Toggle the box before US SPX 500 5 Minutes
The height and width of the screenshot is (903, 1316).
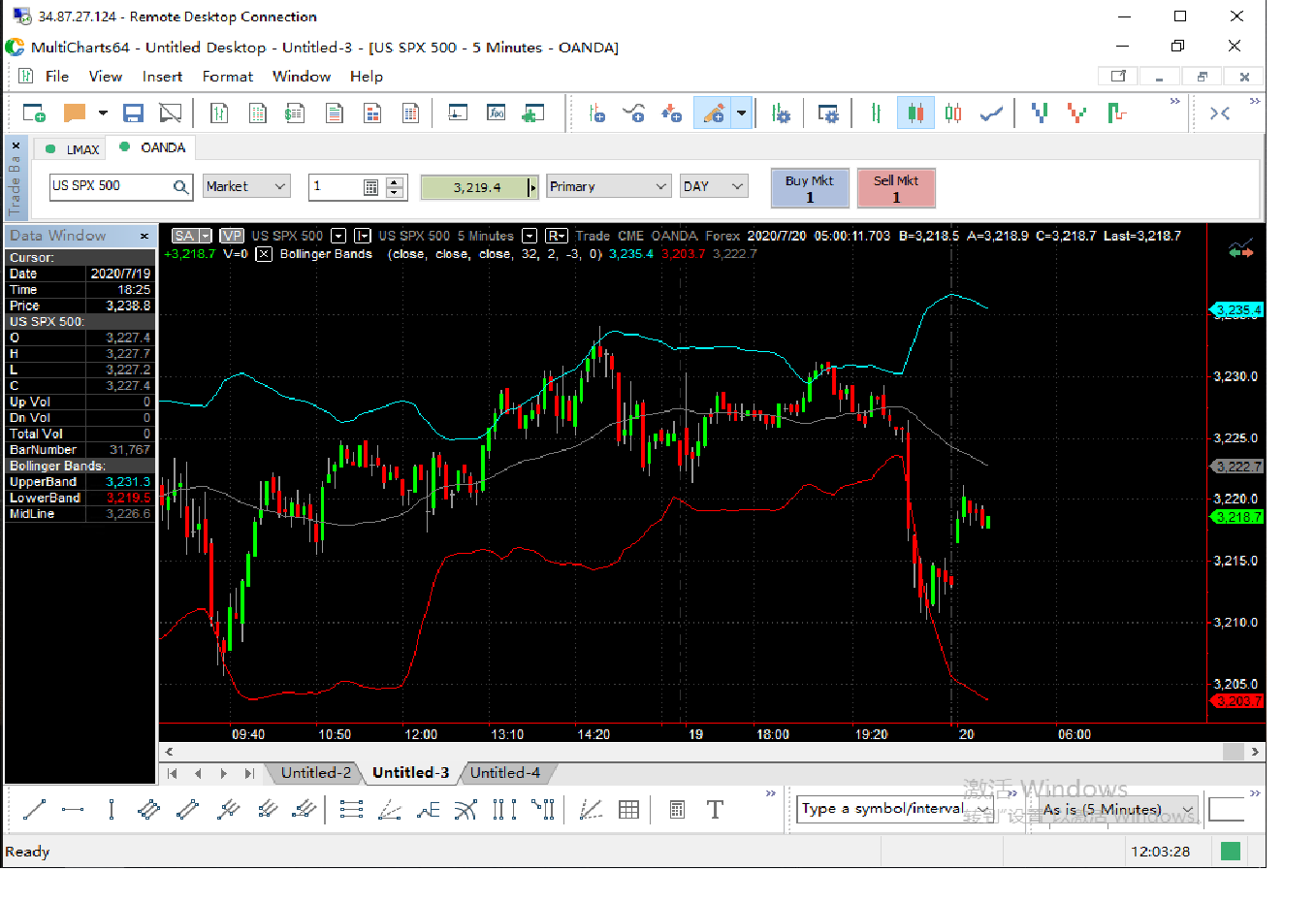coord(363,236)
